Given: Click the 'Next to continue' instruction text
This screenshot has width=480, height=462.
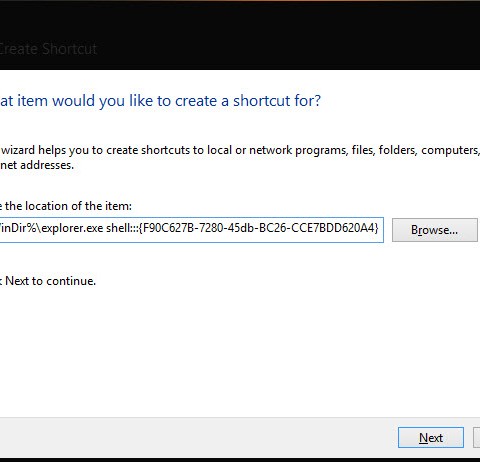Looking at the screenshot, I should pos(48,281).
